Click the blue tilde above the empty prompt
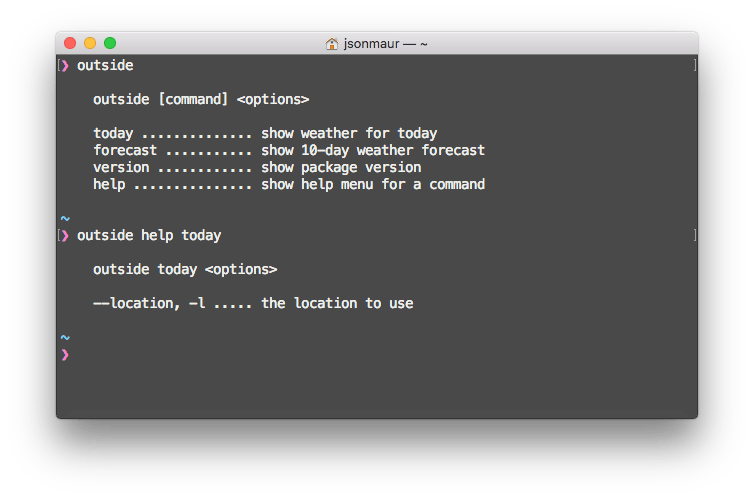Viewport: 754px width, 499px height. coord(65,337)
